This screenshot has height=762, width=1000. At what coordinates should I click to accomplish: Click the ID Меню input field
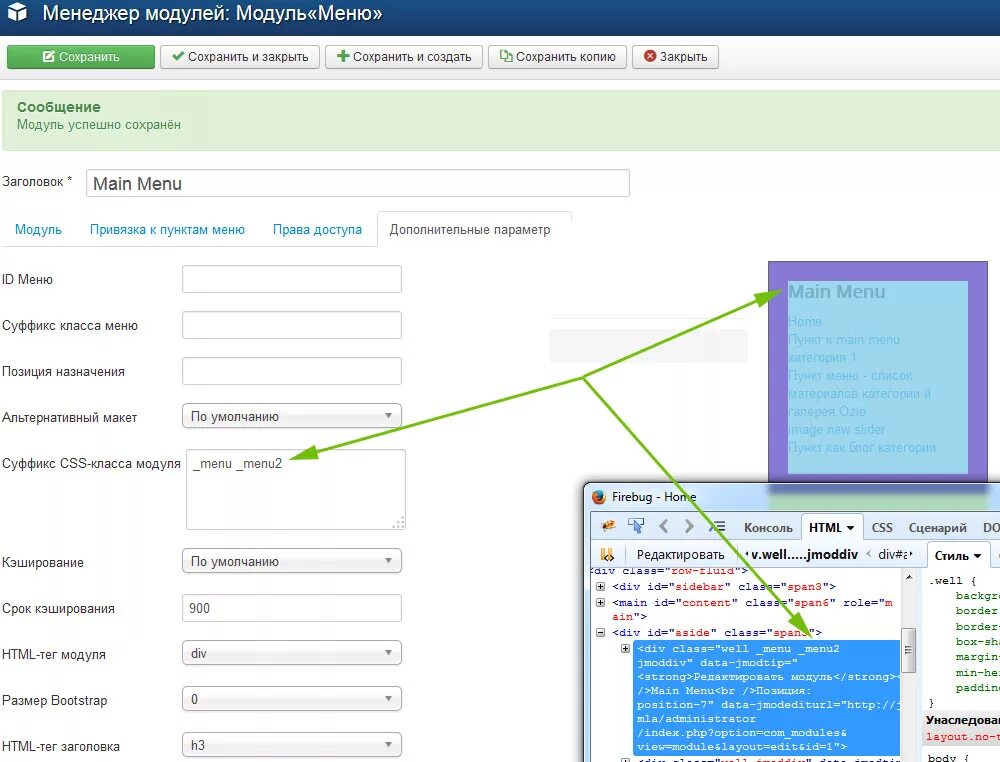click(292, 279)
